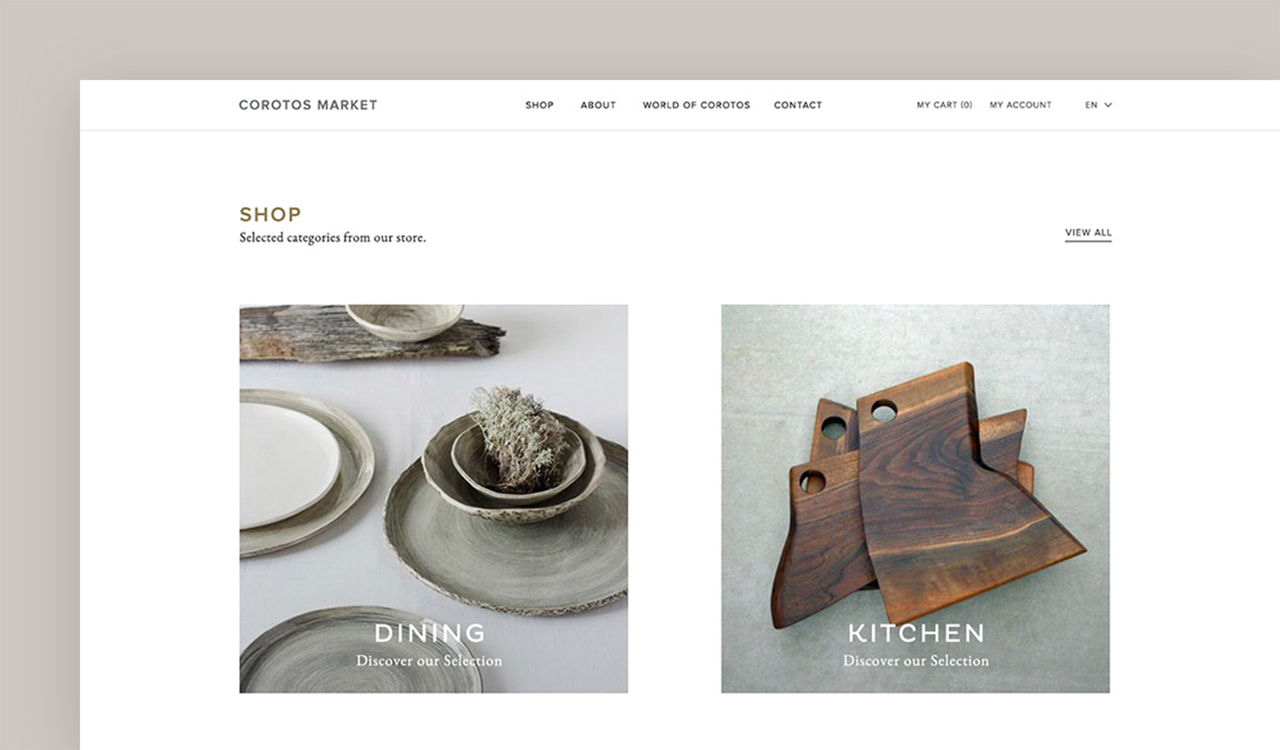Go to the About page

pyautogui.click(x=598, y=105)
